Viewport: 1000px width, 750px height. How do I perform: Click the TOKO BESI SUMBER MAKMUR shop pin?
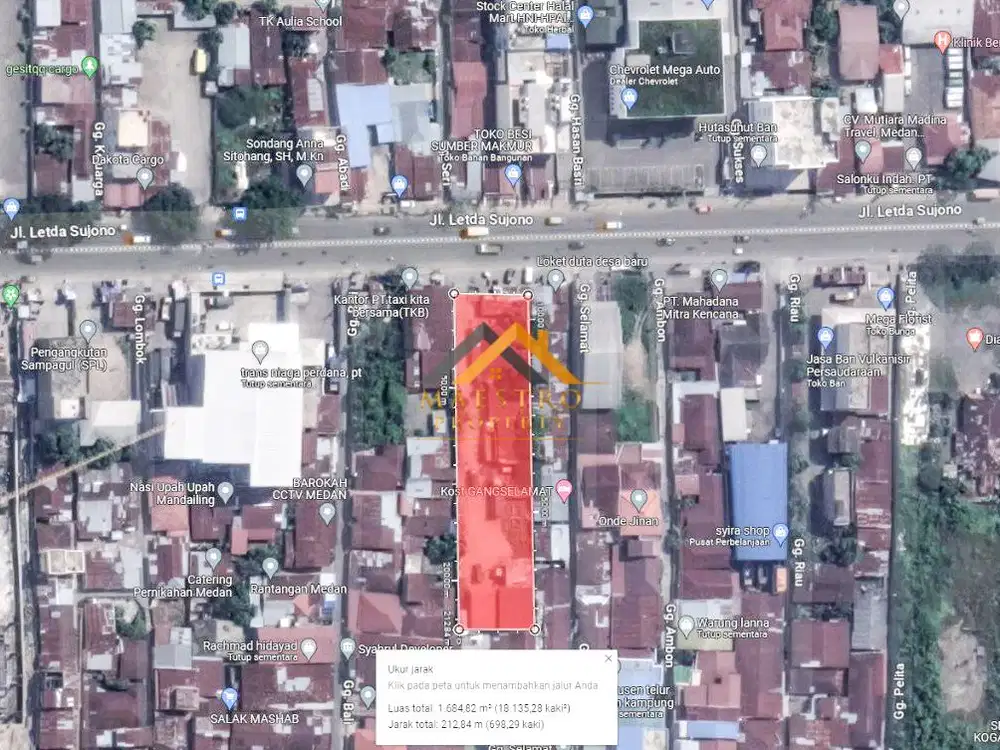[x=513, y=175]
